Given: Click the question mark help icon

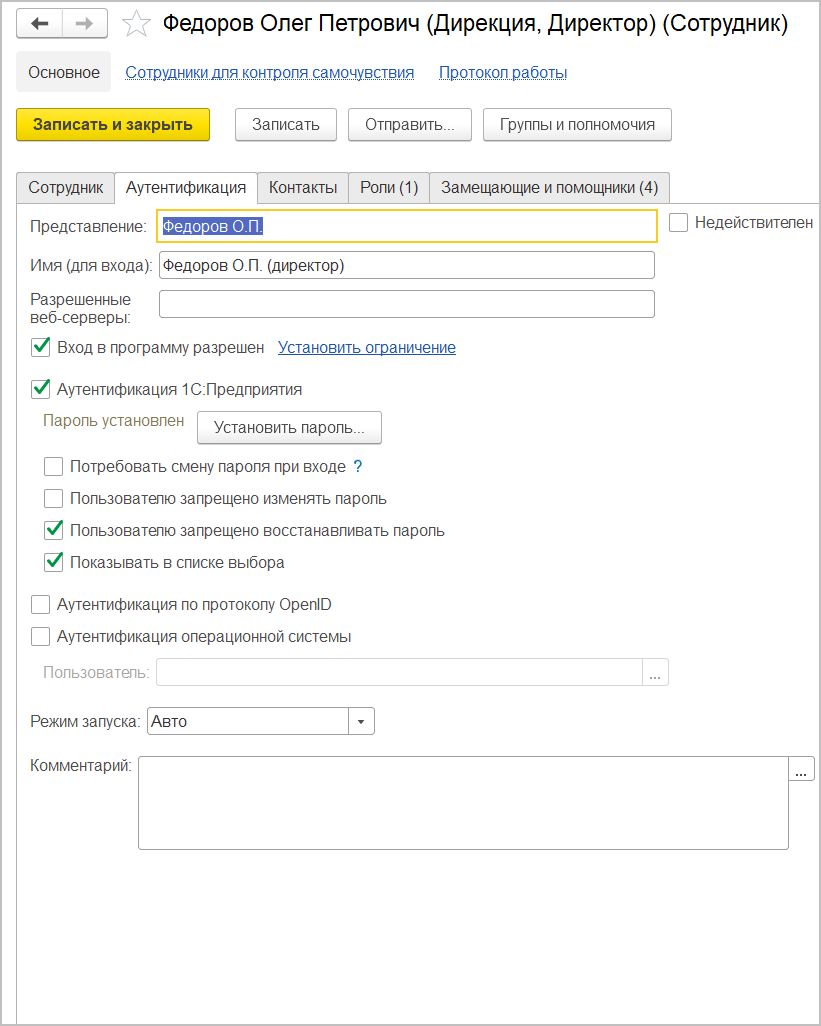Looking at the screenshot, I should pos(358,467).
